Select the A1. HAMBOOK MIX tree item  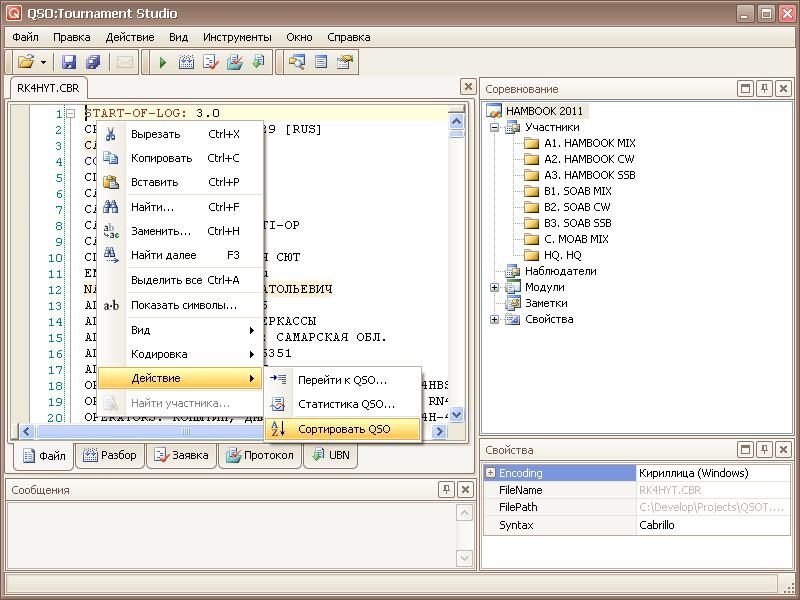[x=589, y=143]
